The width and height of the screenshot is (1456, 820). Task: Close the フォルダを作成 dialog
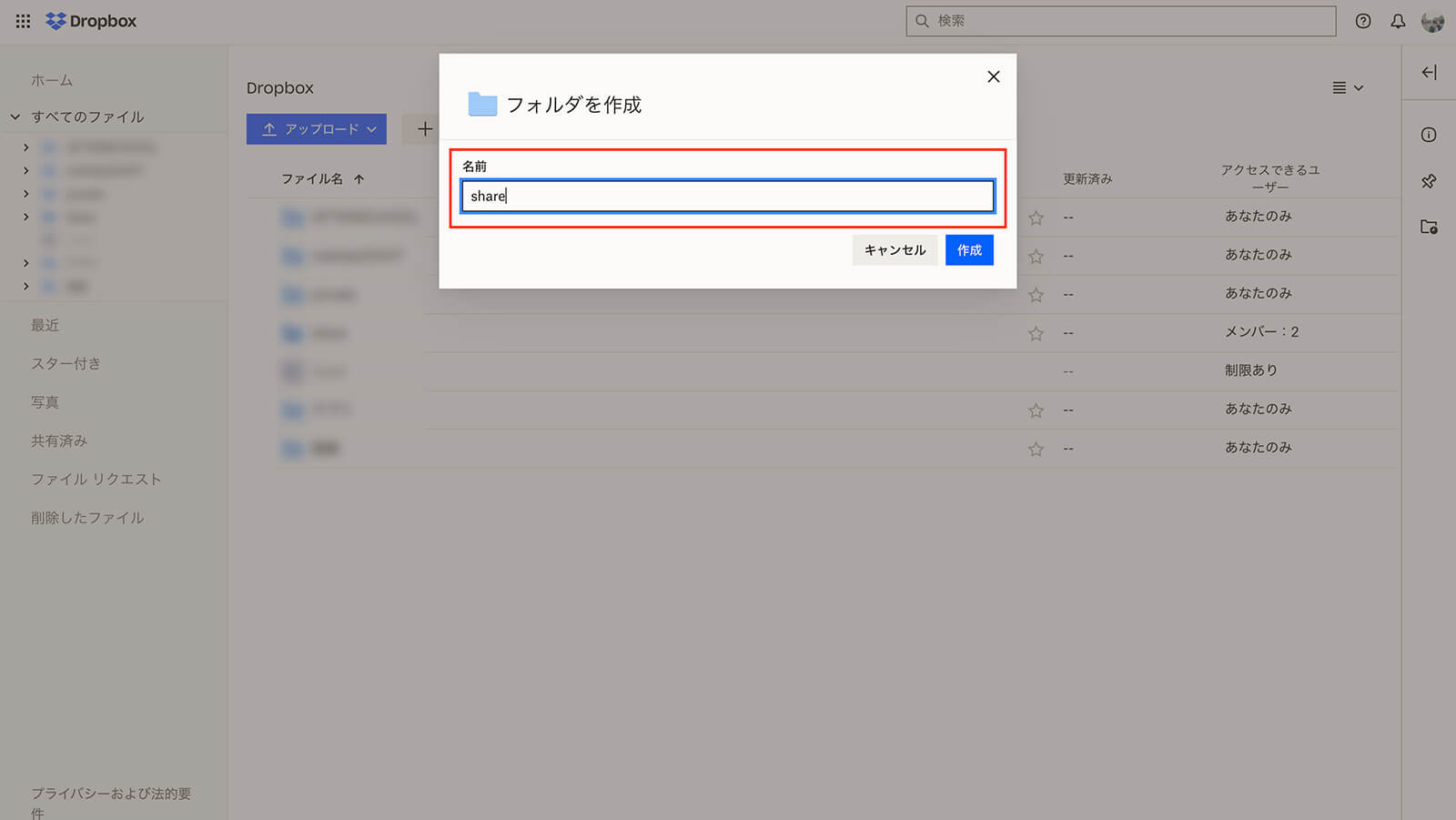coord(994,76)
